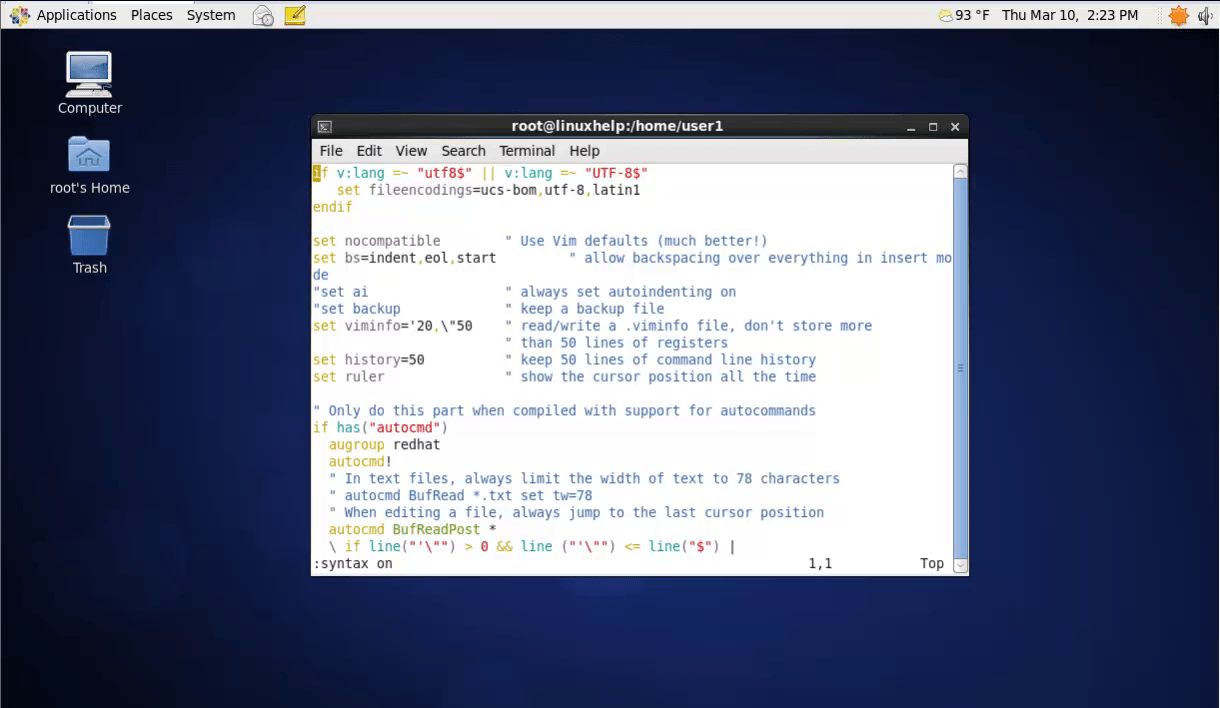Viewport: 1220px width, 708px height.
Task: Click 'set bs=indent,eol,start' text
Action: (x=405, y=258)
